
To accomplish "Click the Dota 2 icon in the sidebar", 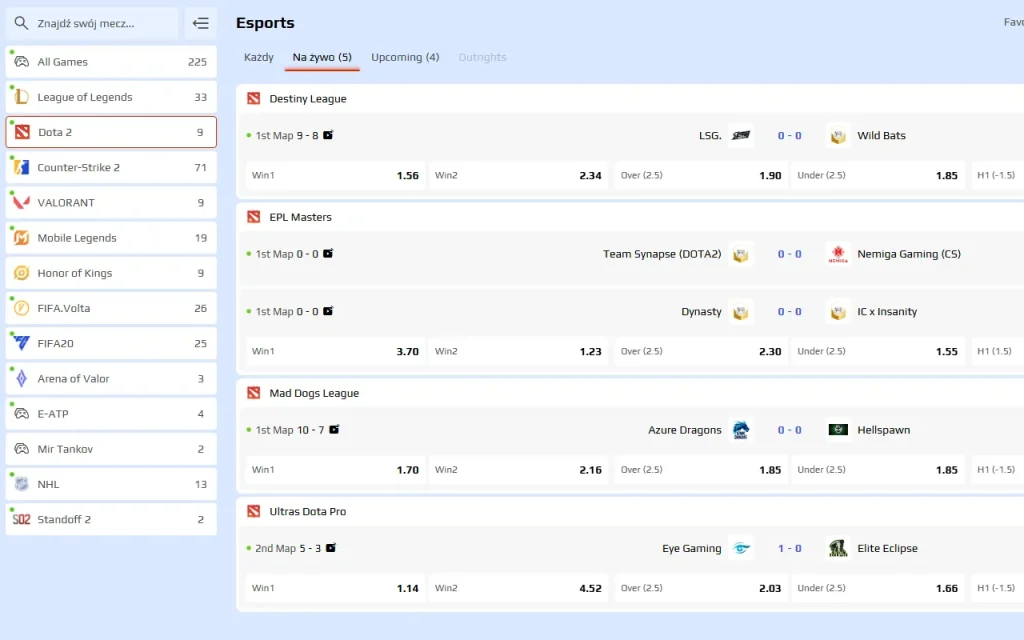I will pos(22,132).
